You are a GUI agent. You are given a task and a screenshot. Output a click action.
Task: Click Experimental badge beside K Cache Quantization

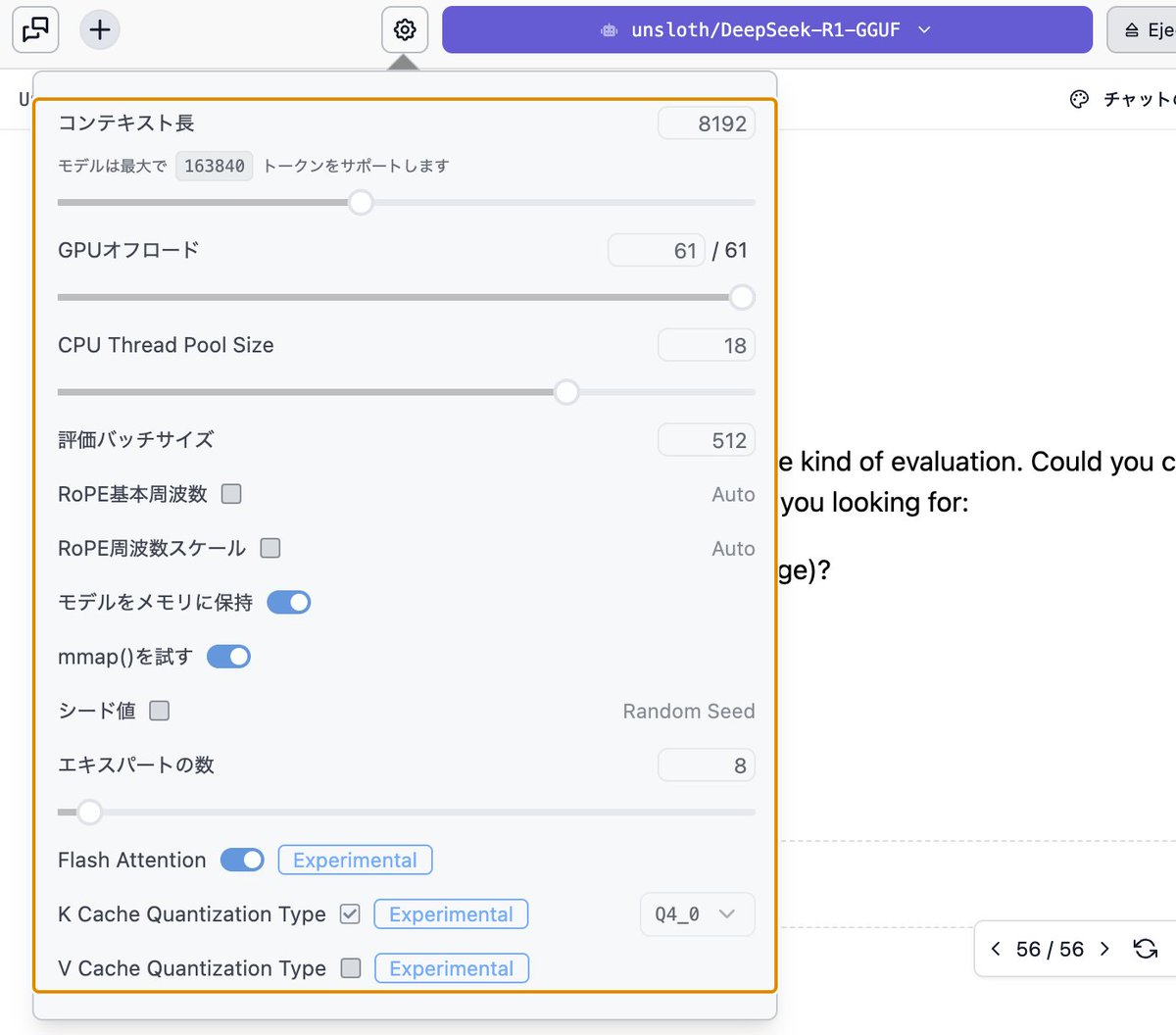click(x=451, y=914)
